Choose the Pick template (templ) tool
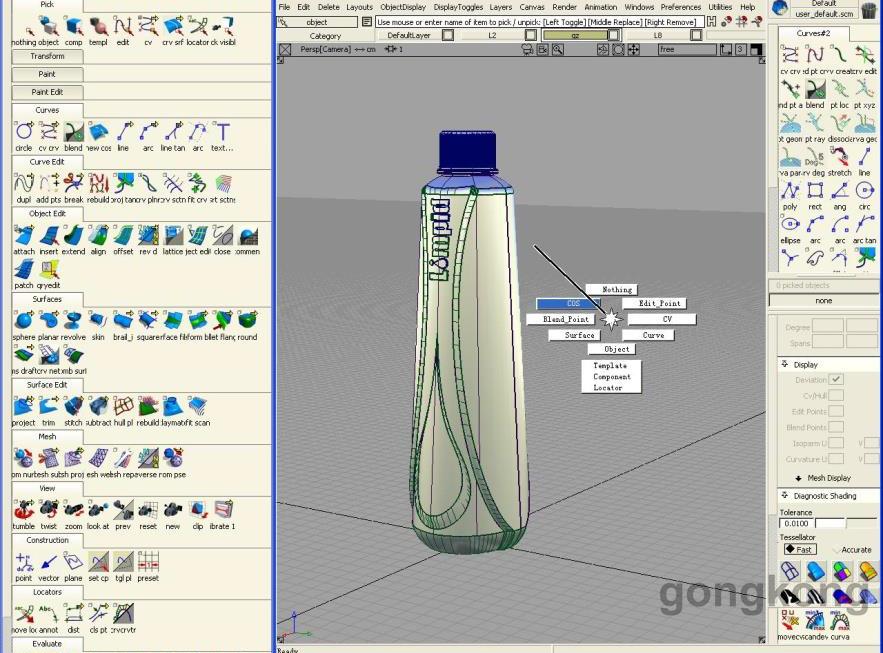This screenshot has height=653, width=883. [98, 26]
